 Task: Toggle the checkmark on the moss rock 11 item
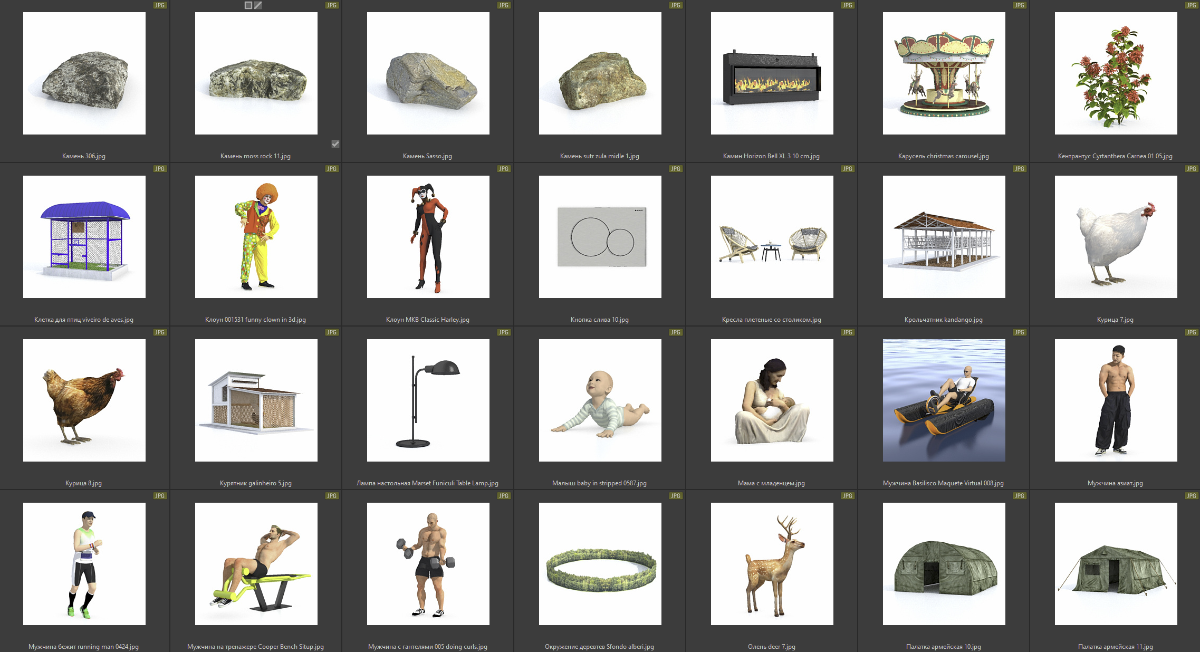(335, 144)
